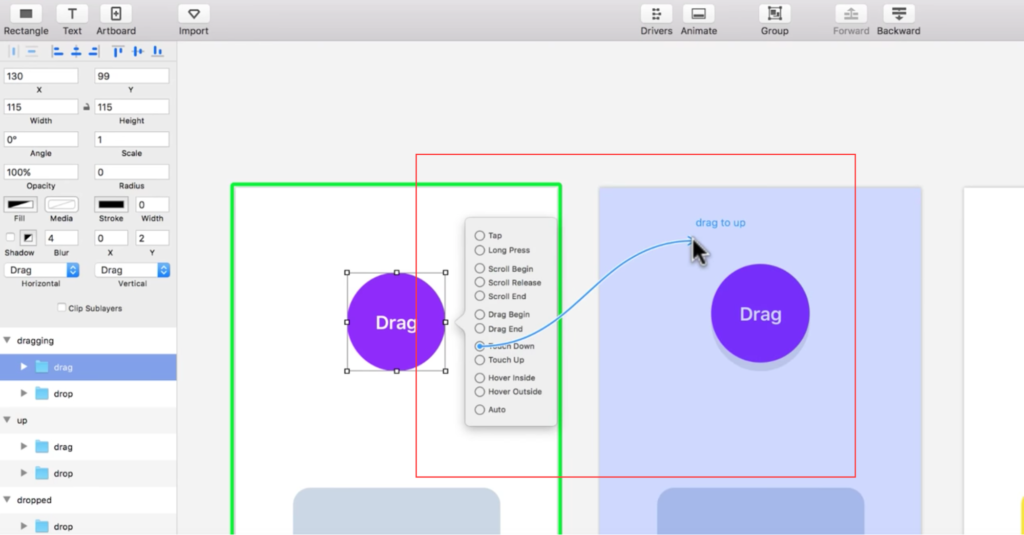Open the Import tool
1024x535 pixels.
pos(193,20)
